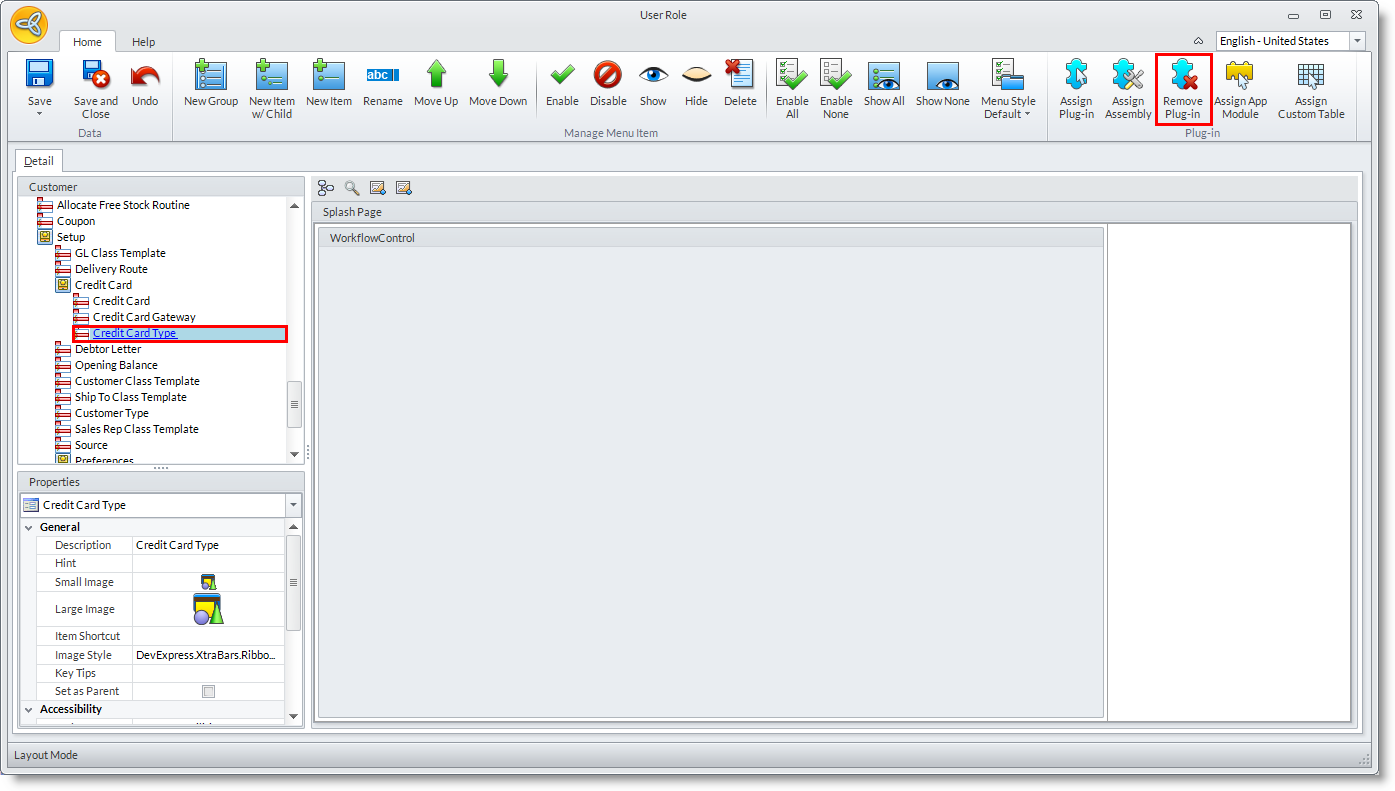Create a New Group menu item
This screenshot has height=791, width=1395.
(x=211, y=76)
